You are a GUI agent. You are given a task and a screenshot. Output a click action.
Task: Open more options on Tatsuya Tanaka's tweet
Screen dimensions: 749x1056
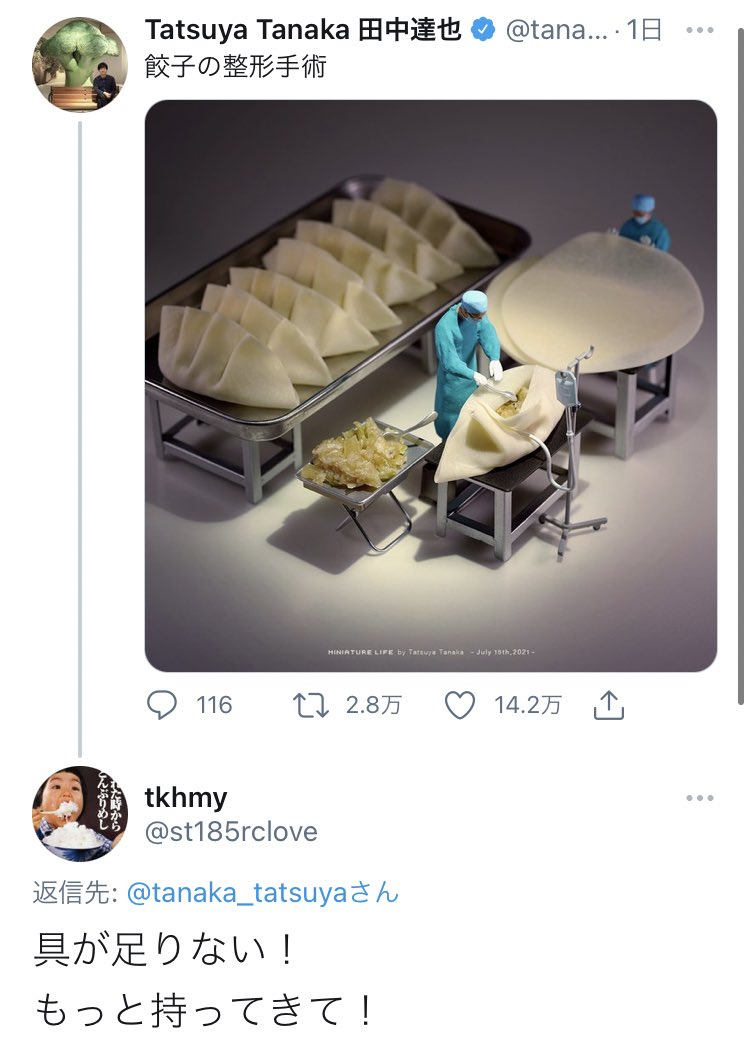click(700, 30)
